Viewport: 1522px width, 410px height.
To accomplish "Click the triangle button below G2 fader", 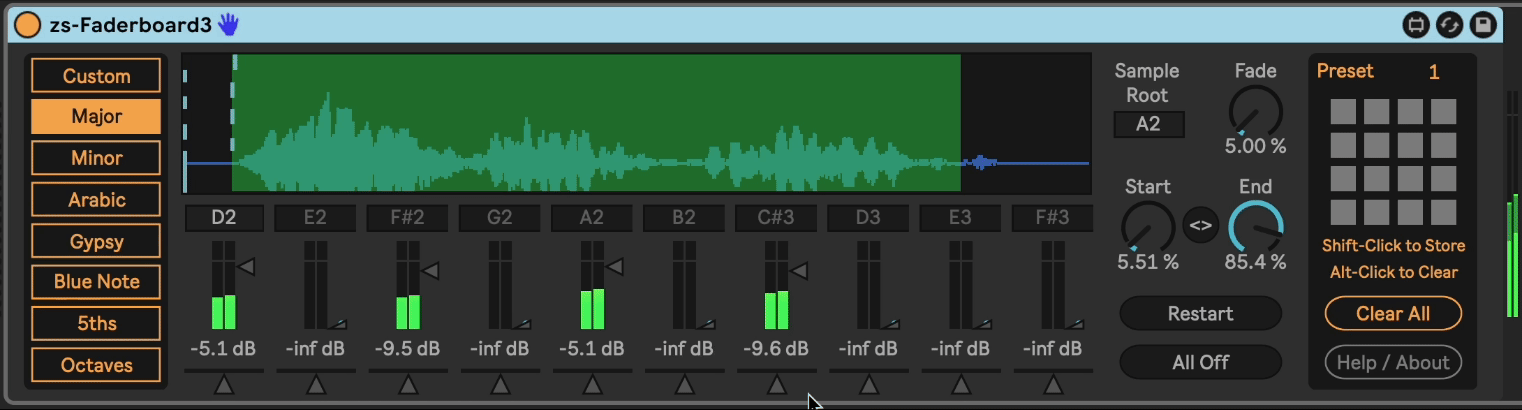I will tap(500, 384).
